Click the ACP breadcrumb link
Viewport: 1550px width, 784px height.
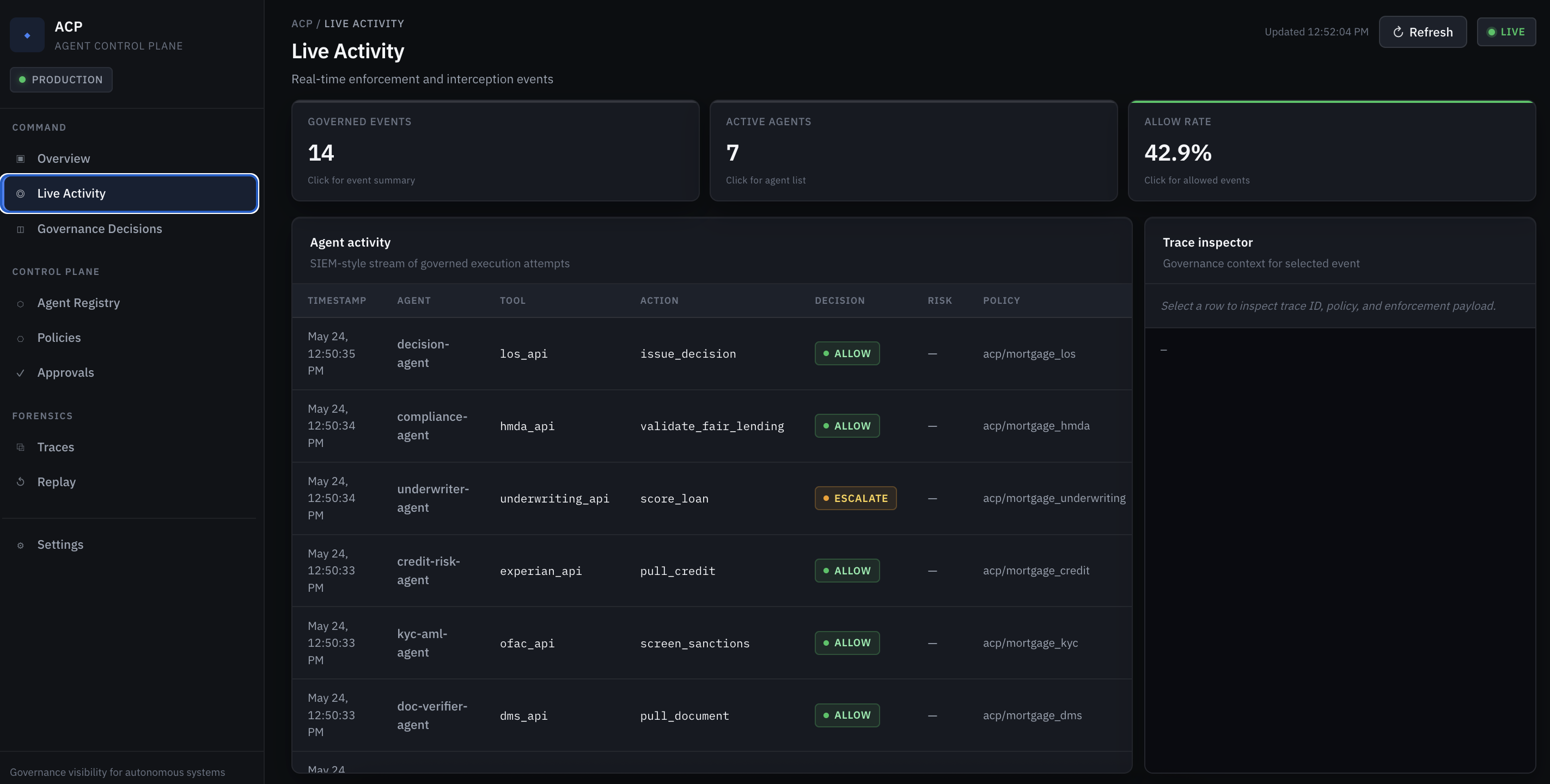coord(302,23)
